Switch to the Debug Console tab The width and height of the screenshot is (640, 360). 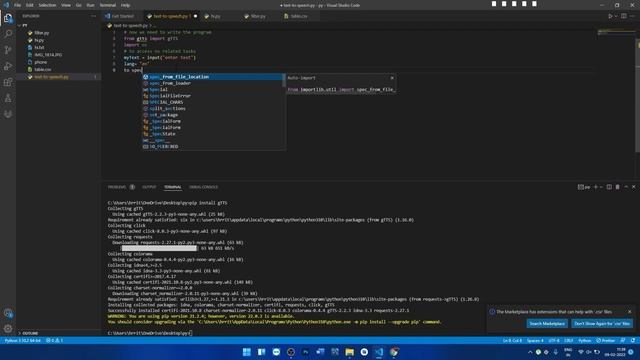pyautogui.click(x=203, y=187)
